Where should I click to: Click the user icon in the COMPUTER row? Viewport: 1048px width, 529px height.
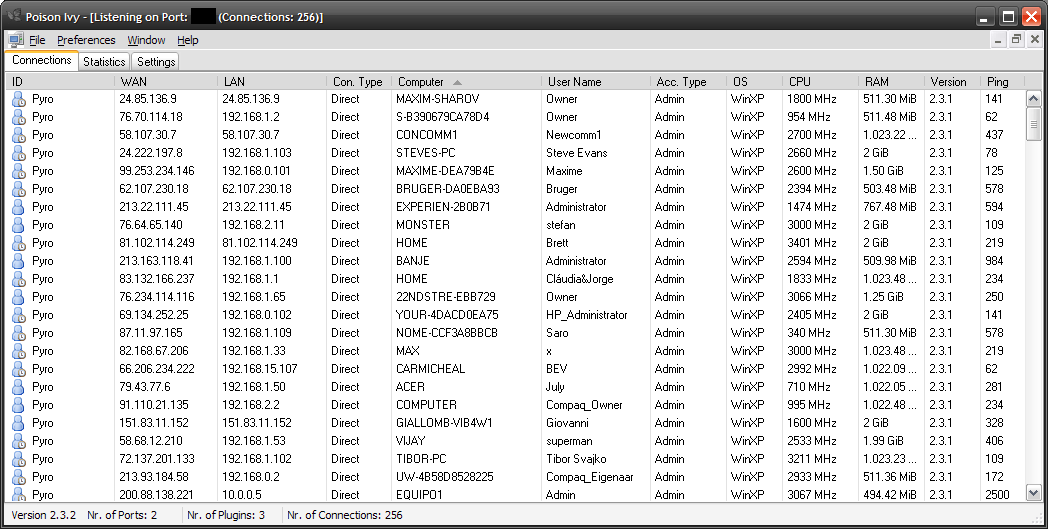pyautogui.click(x=19, y=405)
